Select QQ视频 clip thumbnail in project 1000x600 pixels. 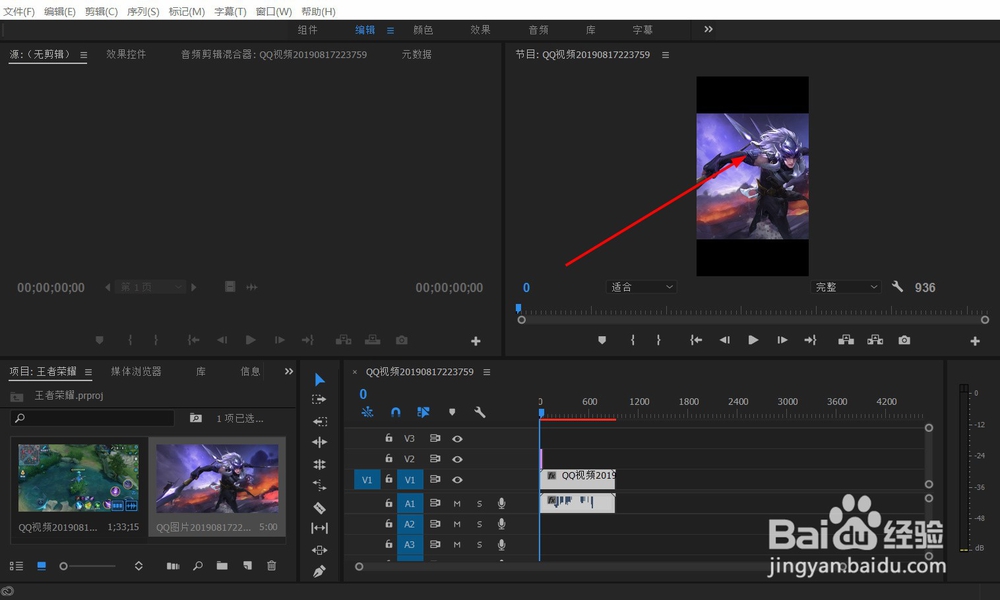click(78, 478)
